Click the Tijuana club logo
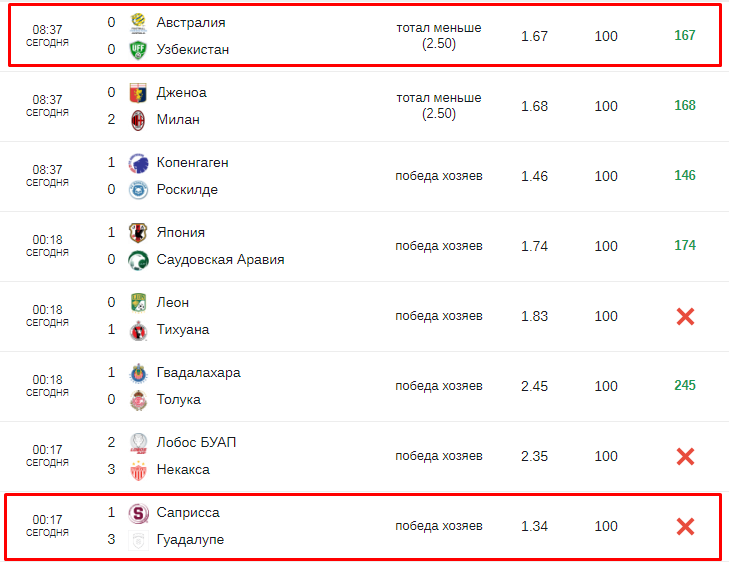The image size is (729, 567). pos(138,330)
